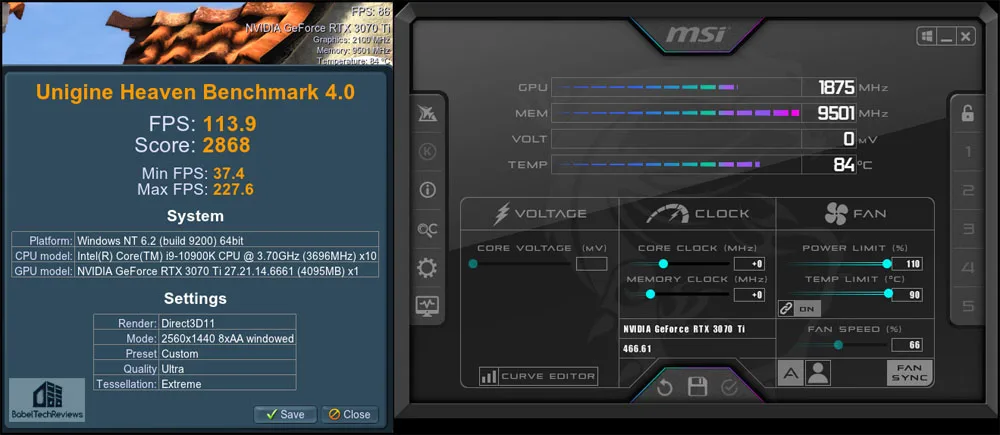This screenshot has width=1000, height=435.
Task: Click the driver version 466.61 text
Action: tap(637, 349)
